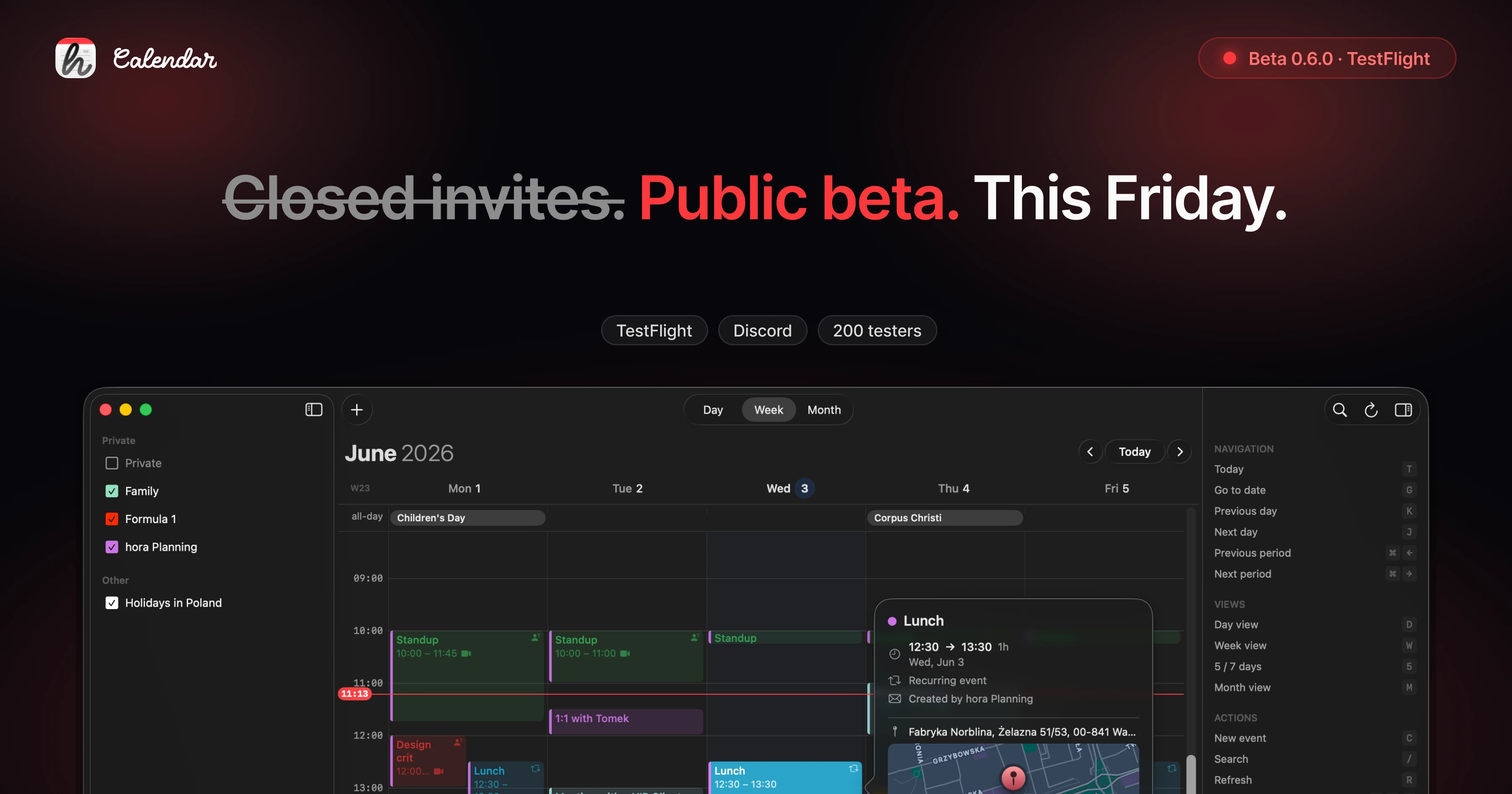This screenshot has width=1512, height=794.
Task: Collapse the left sidebar
Action: pyautogui.click(x=315, y=409)
